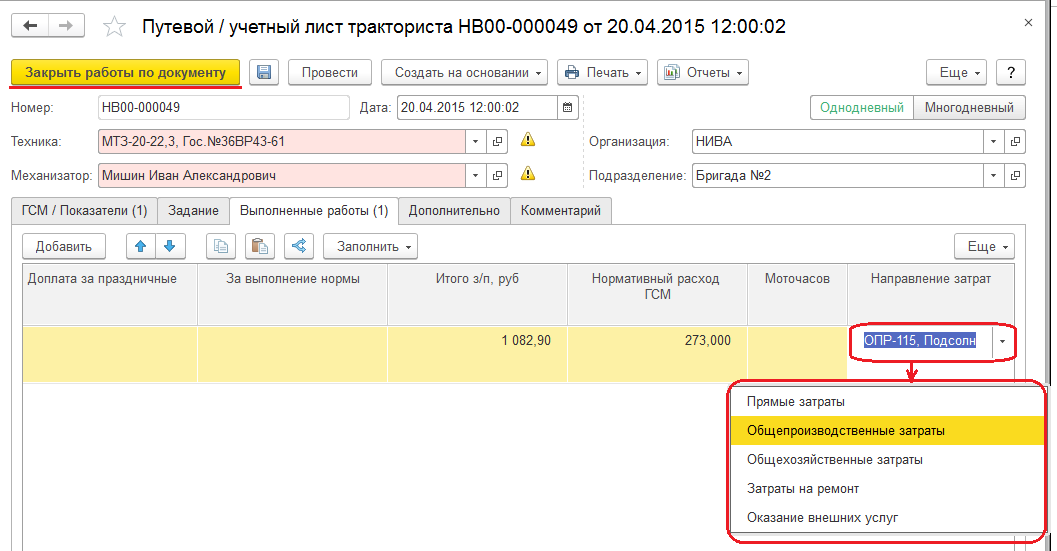Copy row with the copy icon

[x=220, y=246]
